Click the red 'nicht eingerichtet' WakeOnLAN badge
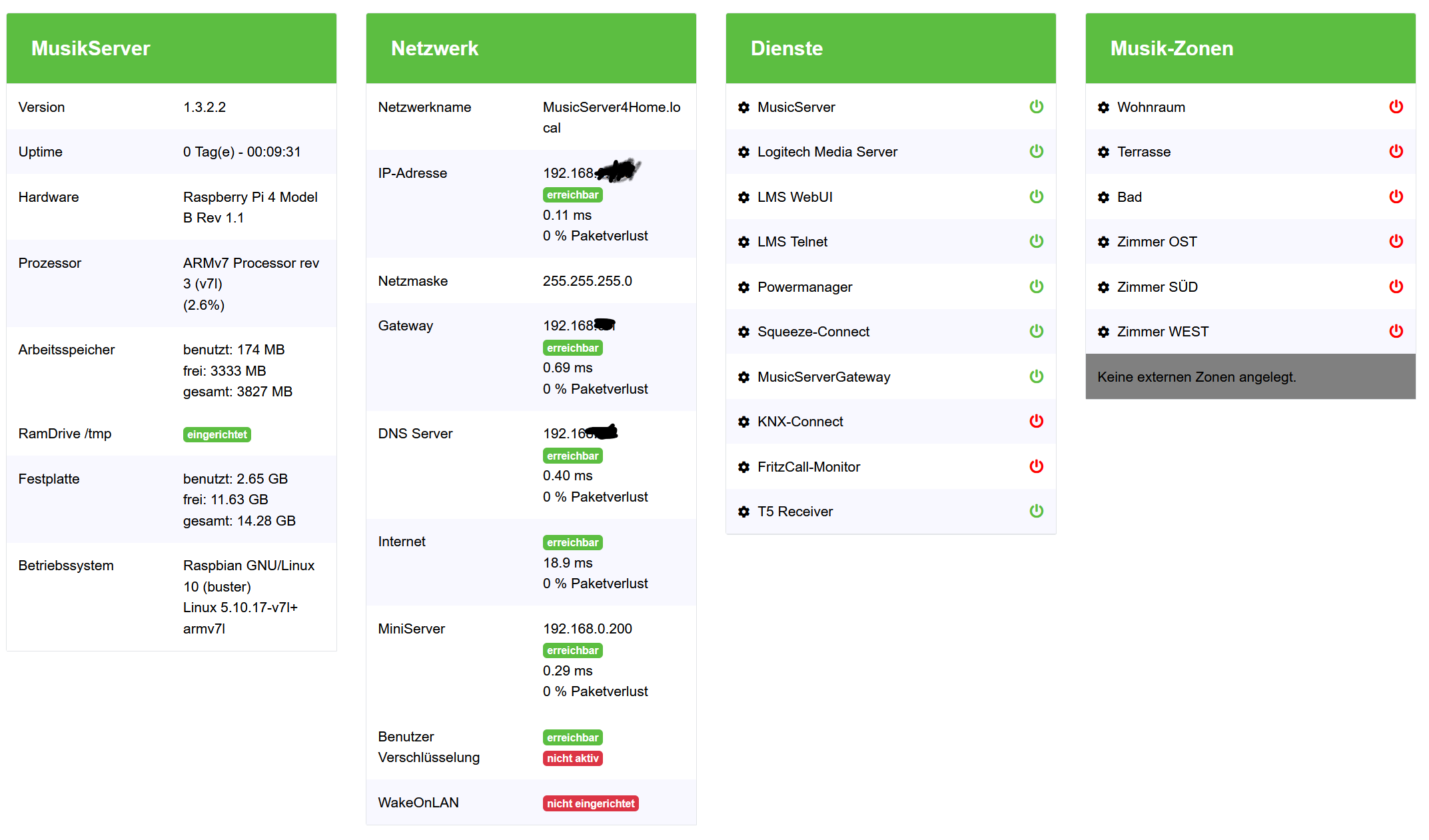 (590, 803)
